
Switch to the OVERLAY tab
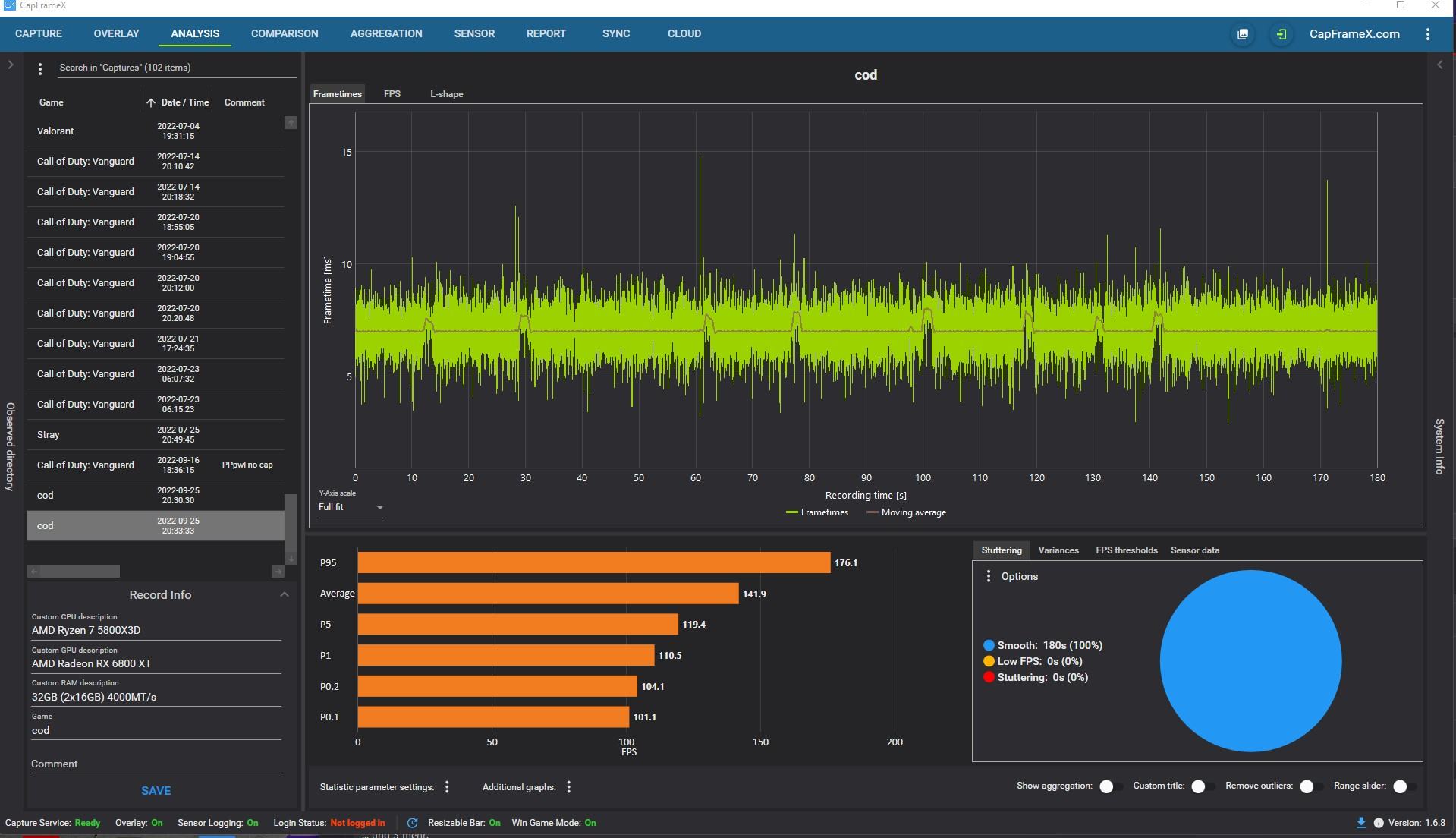point(116,34)
